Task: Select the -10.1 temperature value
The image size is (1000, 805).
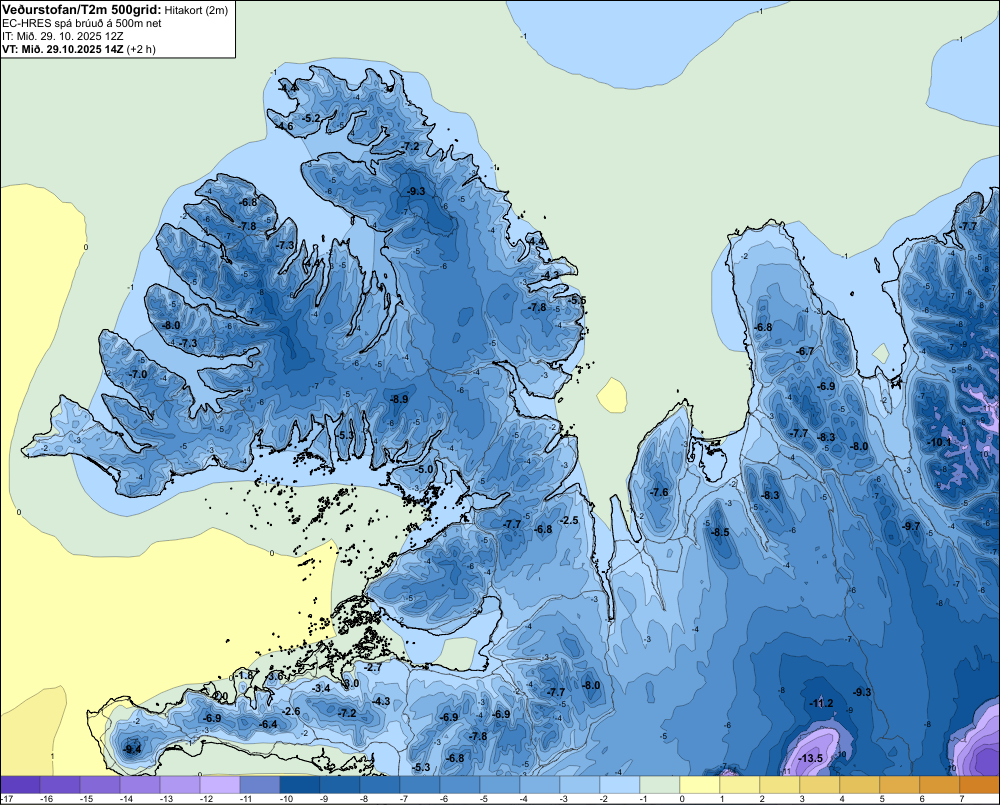Action: [x=939, y=442]
